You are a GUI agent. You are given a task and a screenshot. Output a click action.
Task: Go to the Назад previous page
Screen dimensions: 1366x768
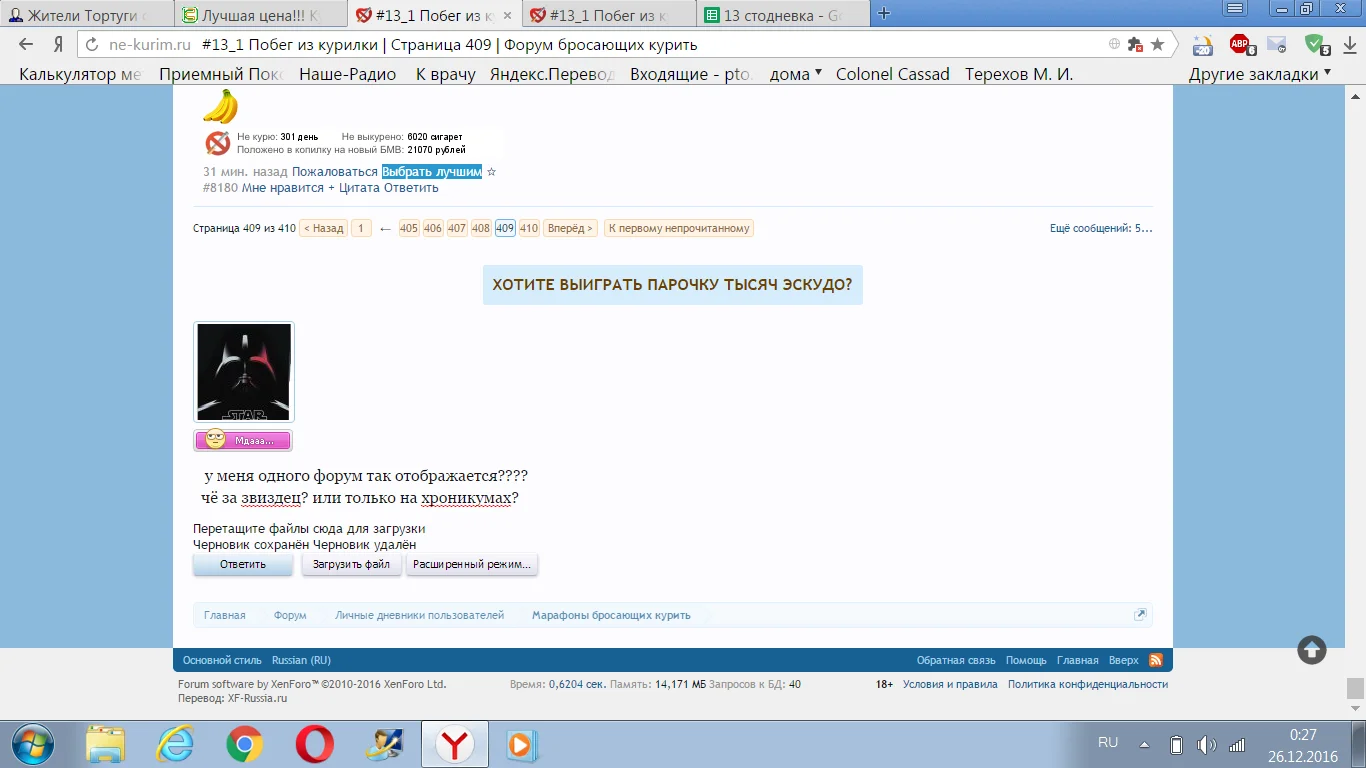coord(324,228)
